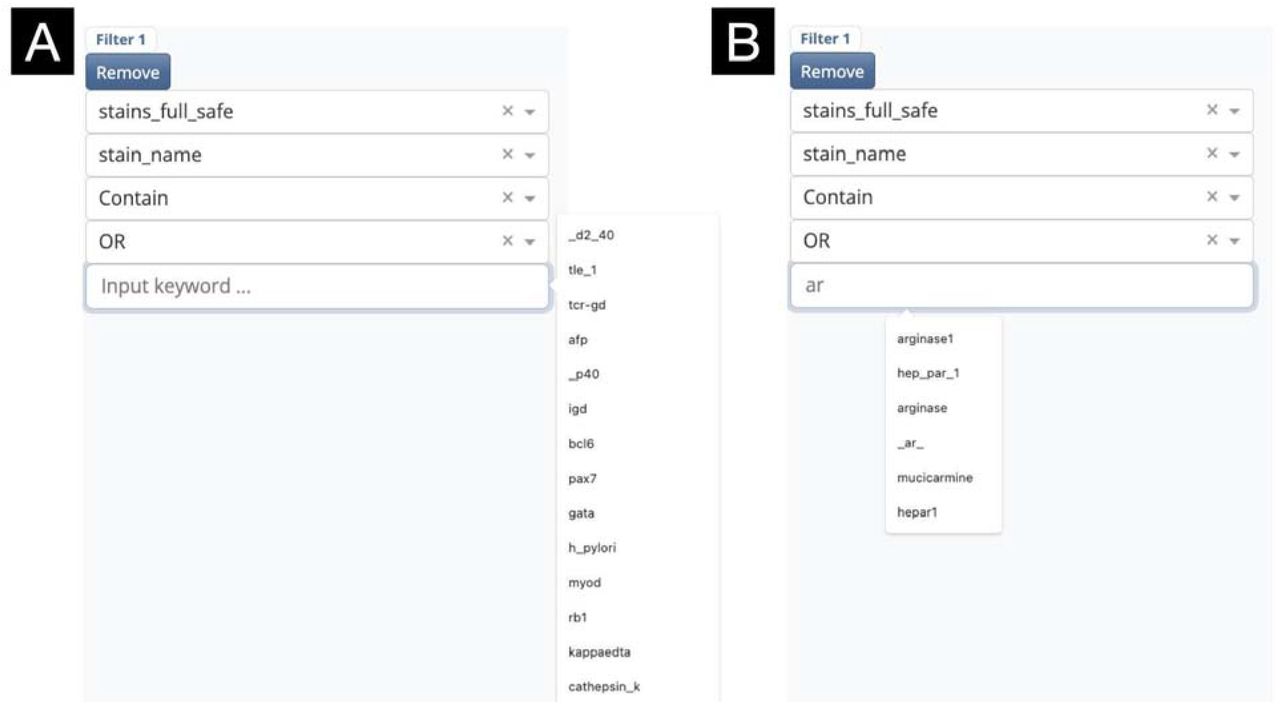Clear stains_full_safe selection in panel A
Viewport: 1280px width, 704px height.
[507, 112]
